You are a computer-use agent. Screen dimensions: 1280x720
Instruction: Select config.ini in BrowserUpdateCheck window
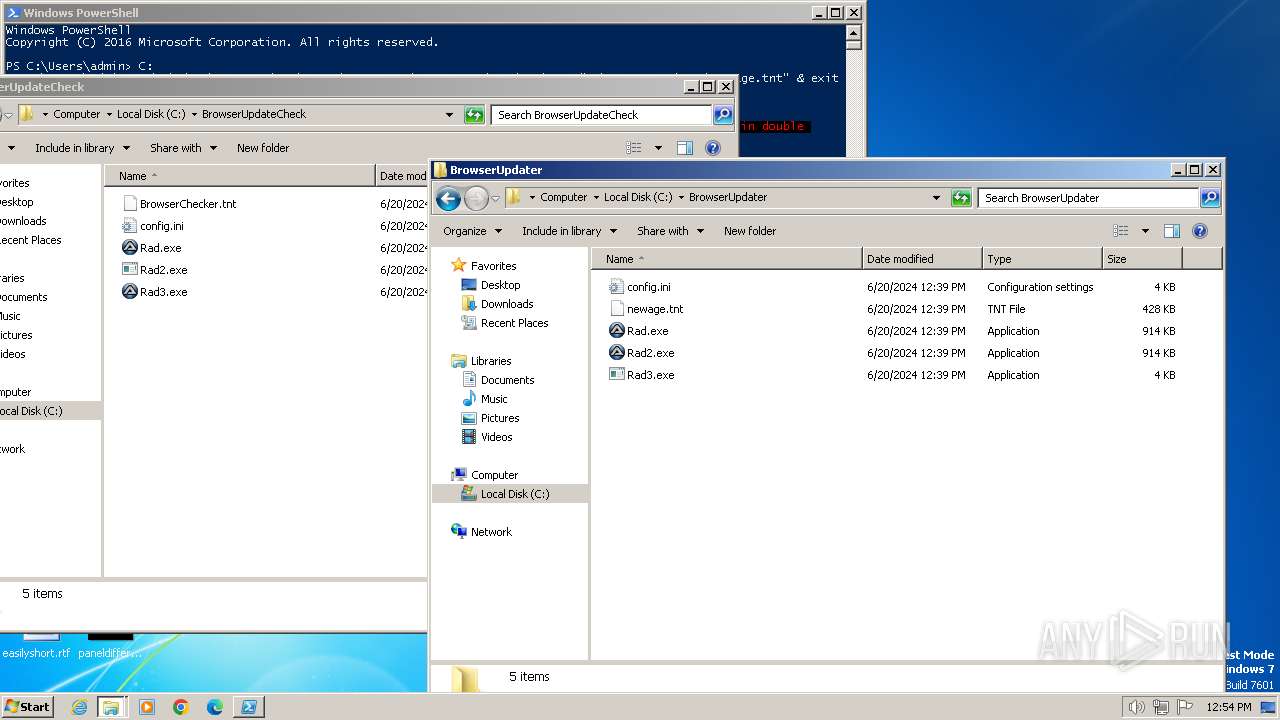[x=162, y=226]
